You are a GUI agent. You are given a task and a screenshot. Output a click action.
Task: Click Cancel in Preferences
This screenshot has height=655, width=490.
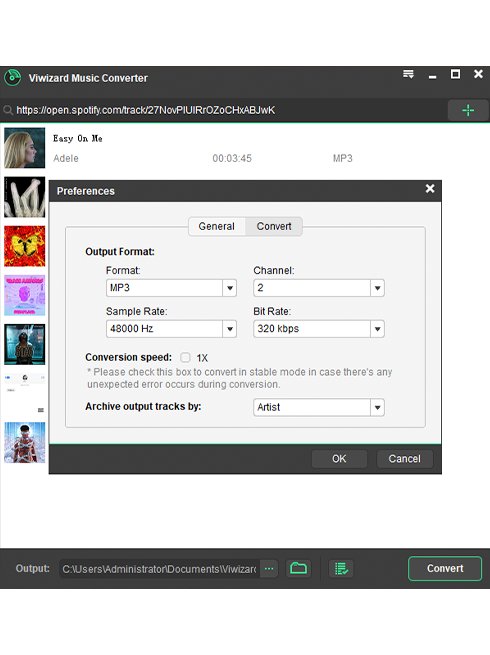404,459
